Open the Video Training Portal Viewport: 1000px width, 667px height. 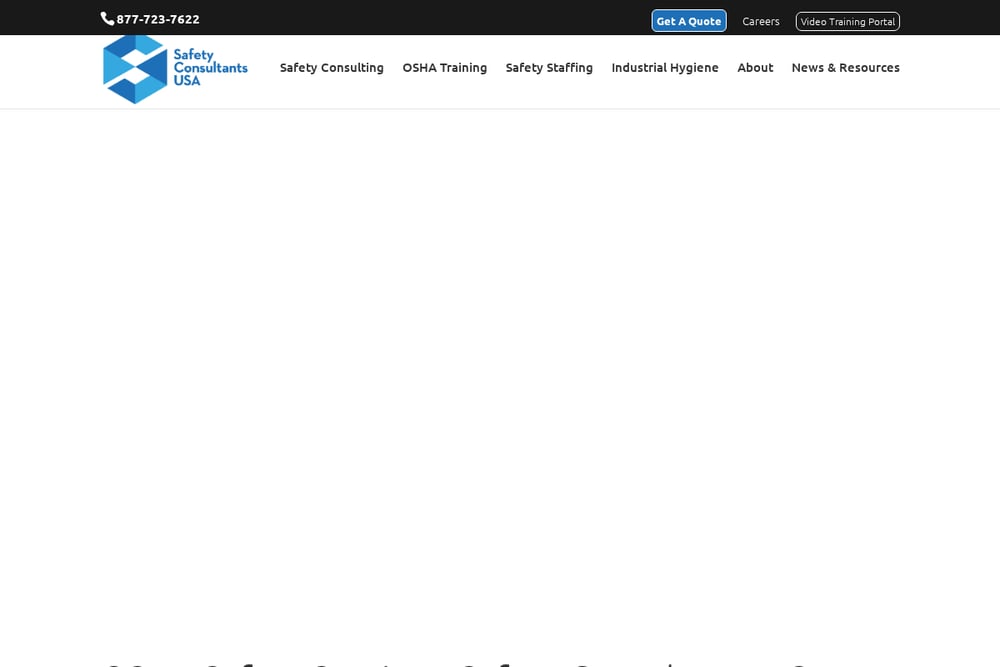(x=848, y=22)
